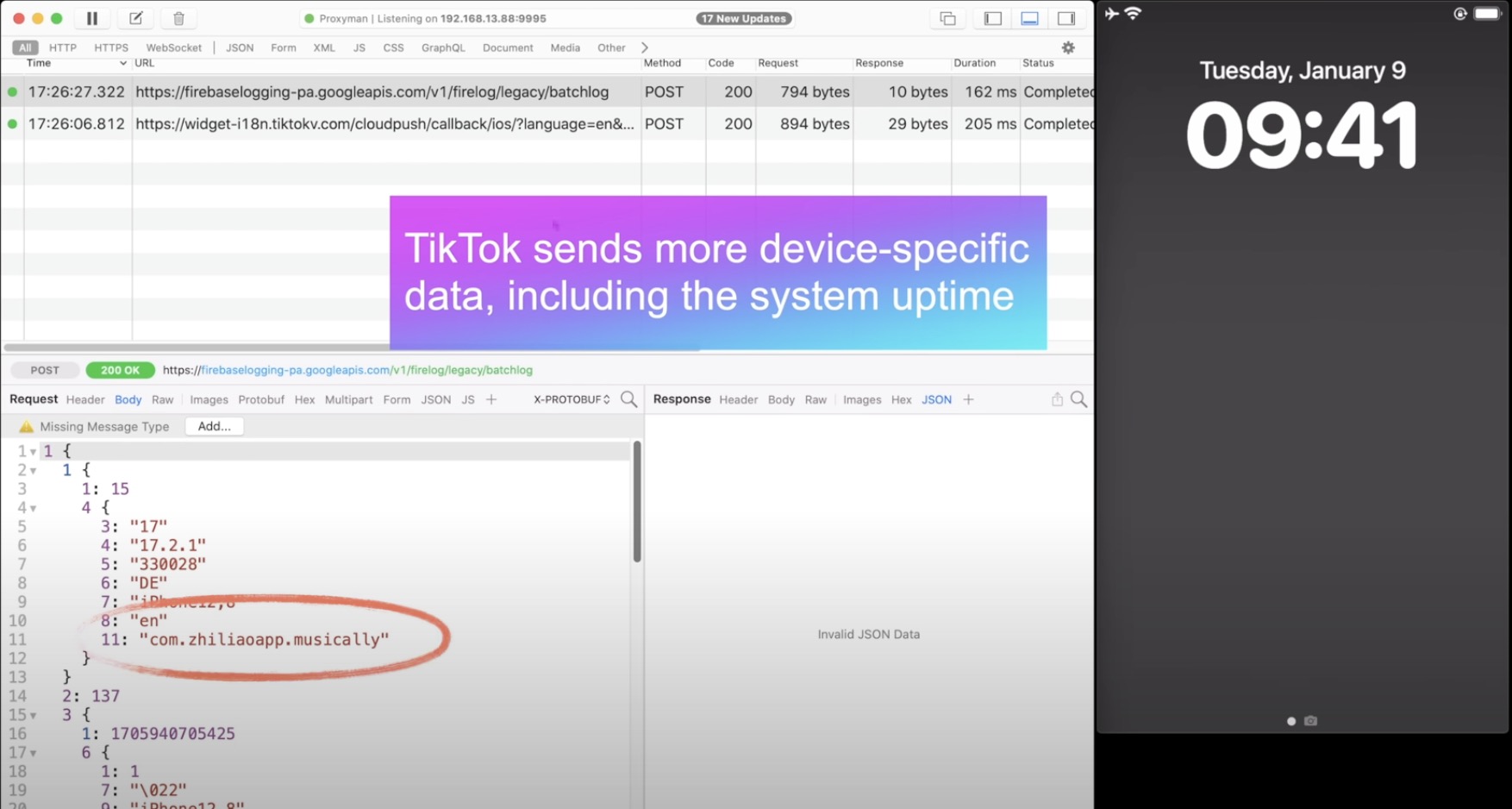The image size is (1512, 809).
Task: Open Request Hex tab
Action: pos(304,399)
